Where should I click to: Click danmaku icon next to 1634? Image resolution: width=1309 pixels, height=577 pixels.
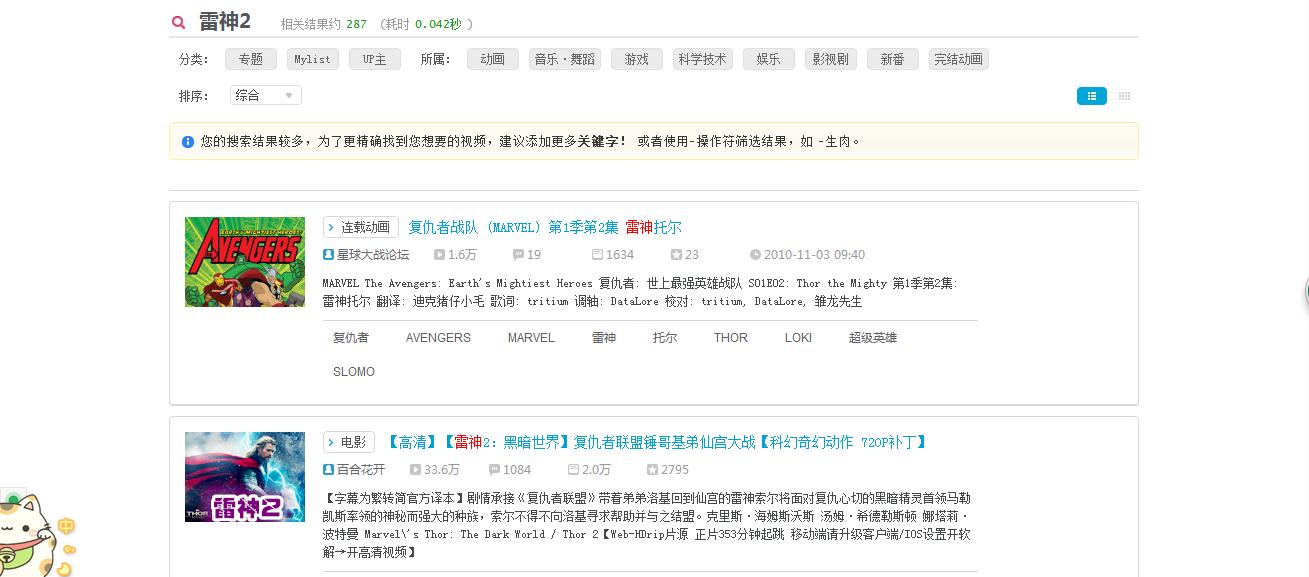(597, 255)
